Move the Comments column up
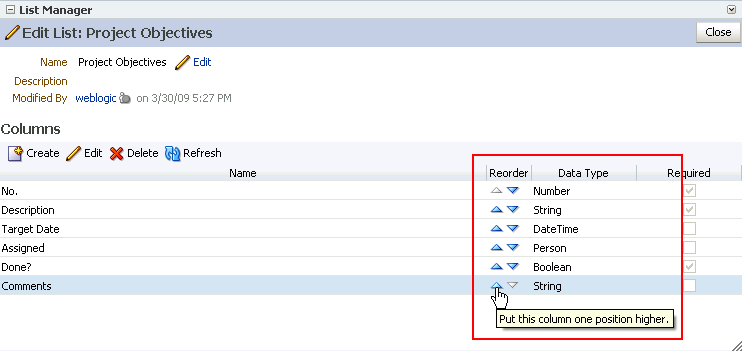The height and width of the screenshot is (364, 742). (x=496, y=285)
